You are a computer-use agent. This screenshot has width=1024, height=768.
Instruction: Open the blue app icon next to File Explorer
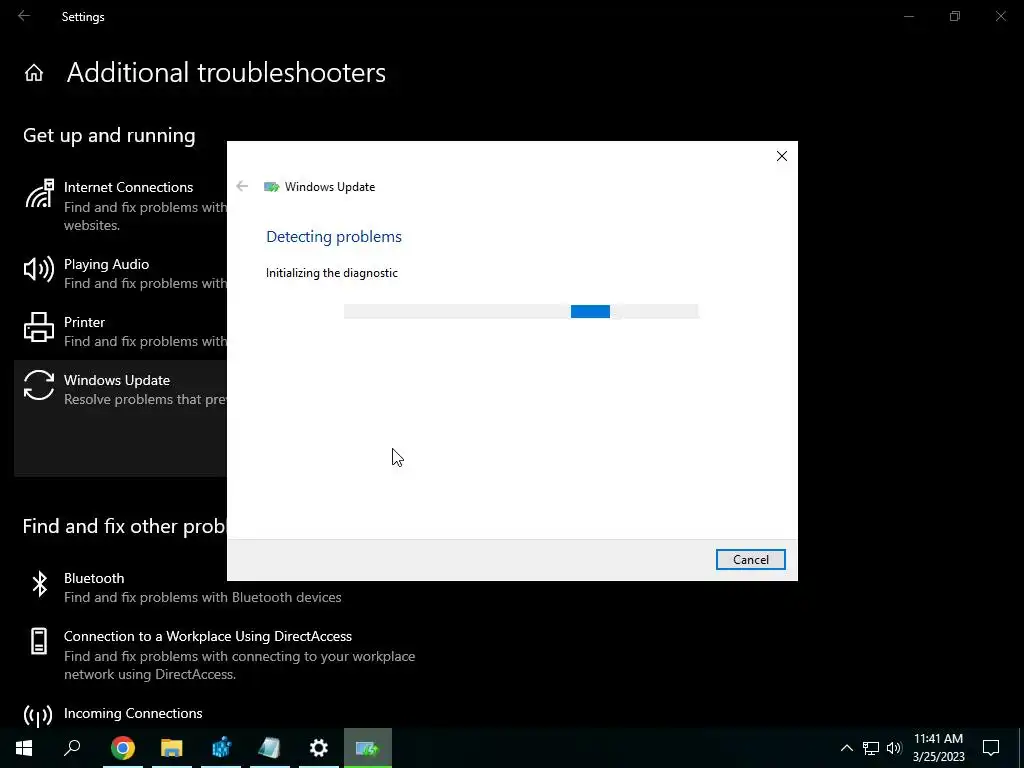221,748
